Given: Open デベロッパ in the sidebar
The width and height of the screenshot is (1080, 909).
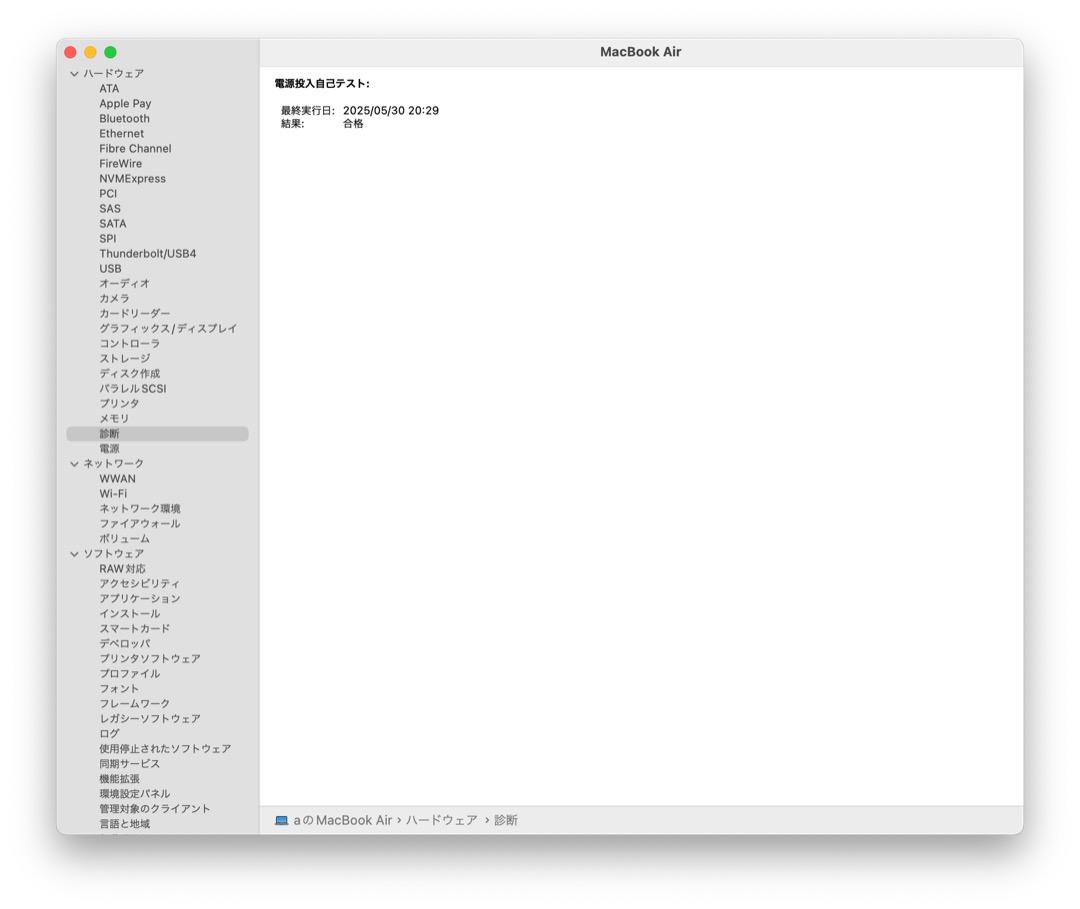Looking at the screenshot, I should [125, 644].
